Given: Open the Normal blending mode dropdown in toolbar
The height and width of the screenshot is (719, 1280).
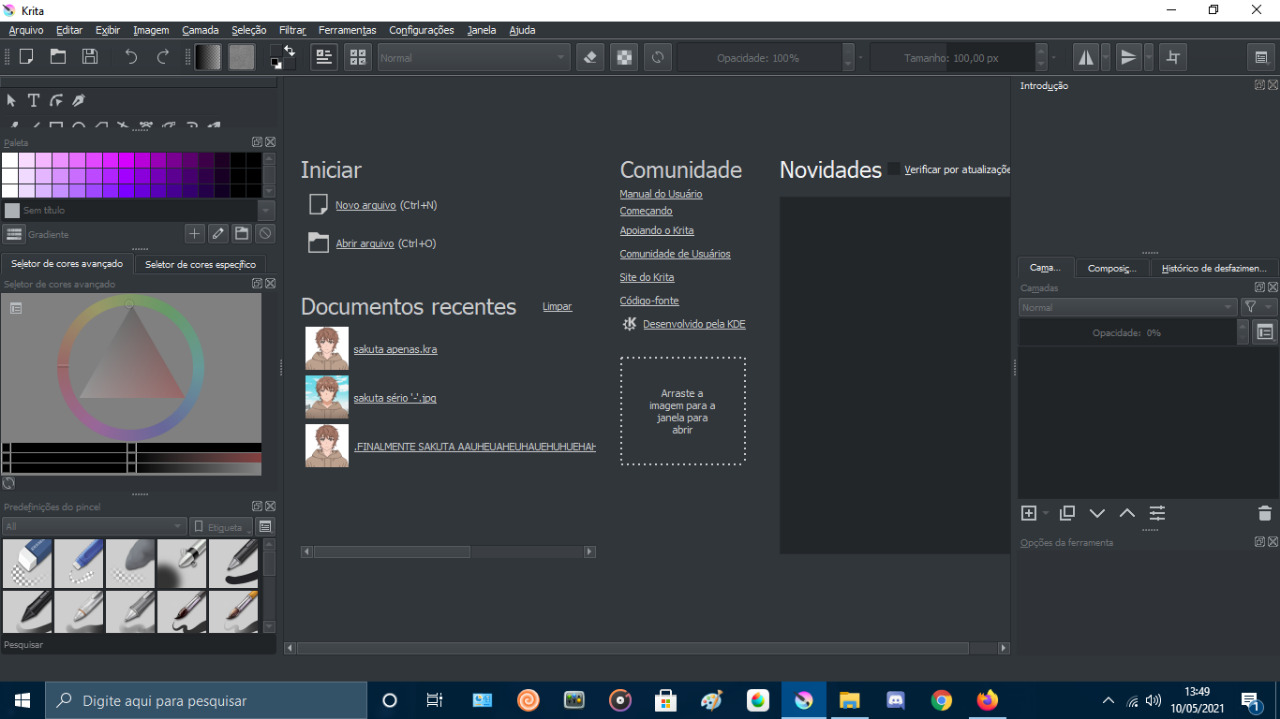Looking at the screenshot, I should coord(473,58).
